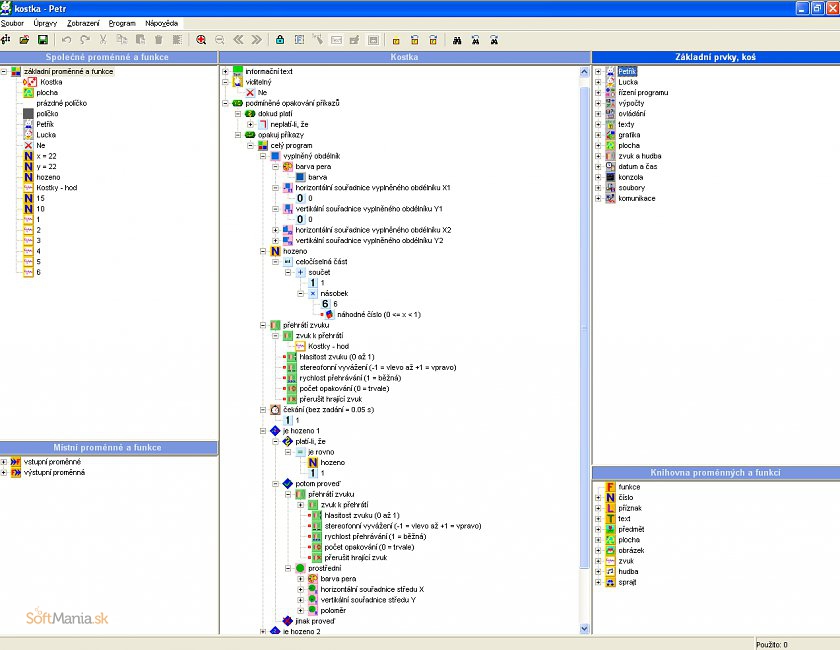The height and width of the screenshot is (650, 840).
Task: Click the funkce icon in the library panel
Action: [x=611, y=486]
